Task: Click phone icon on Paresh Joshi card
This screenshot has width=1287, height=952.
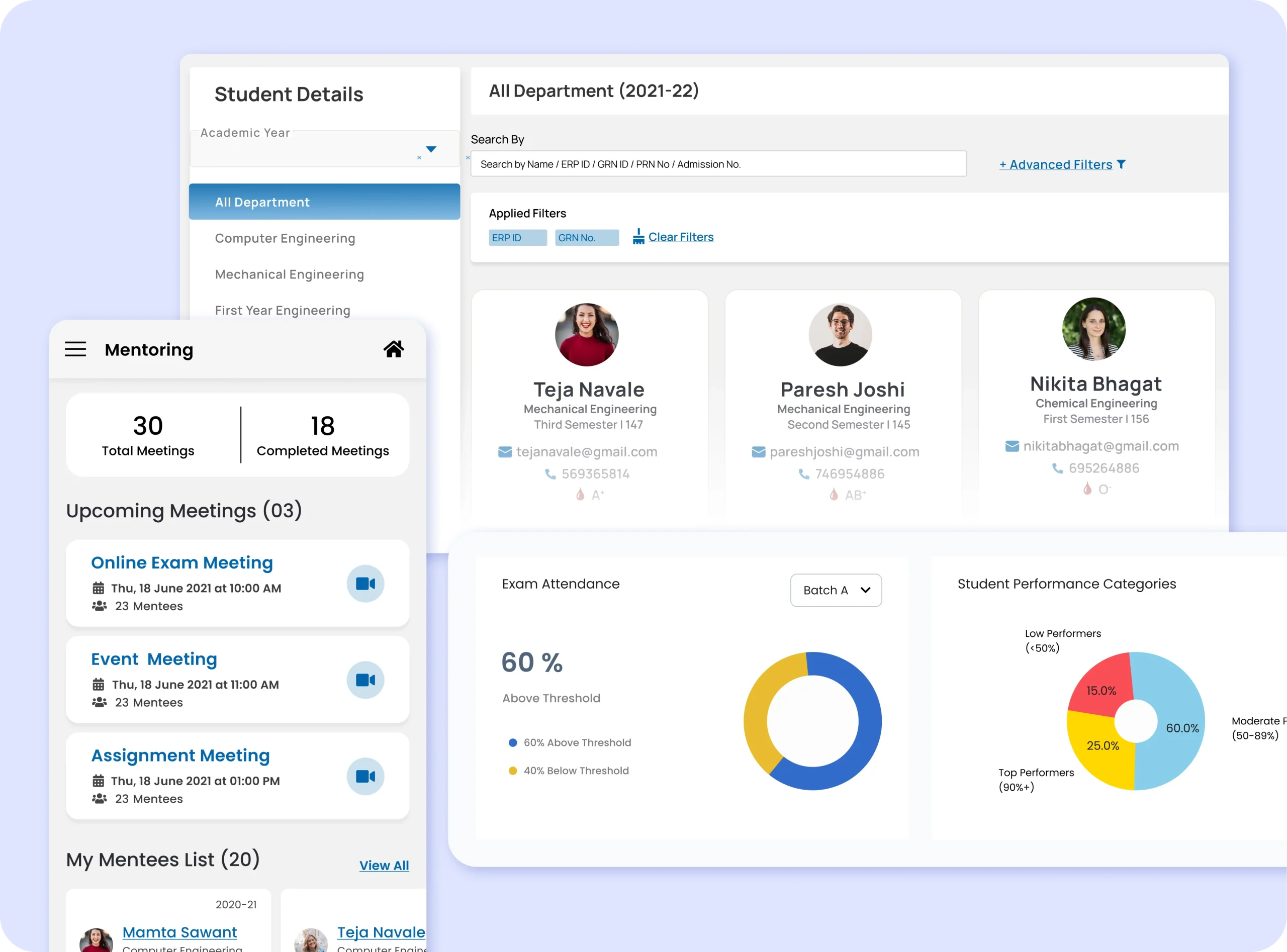Action: tap(804, 473)
